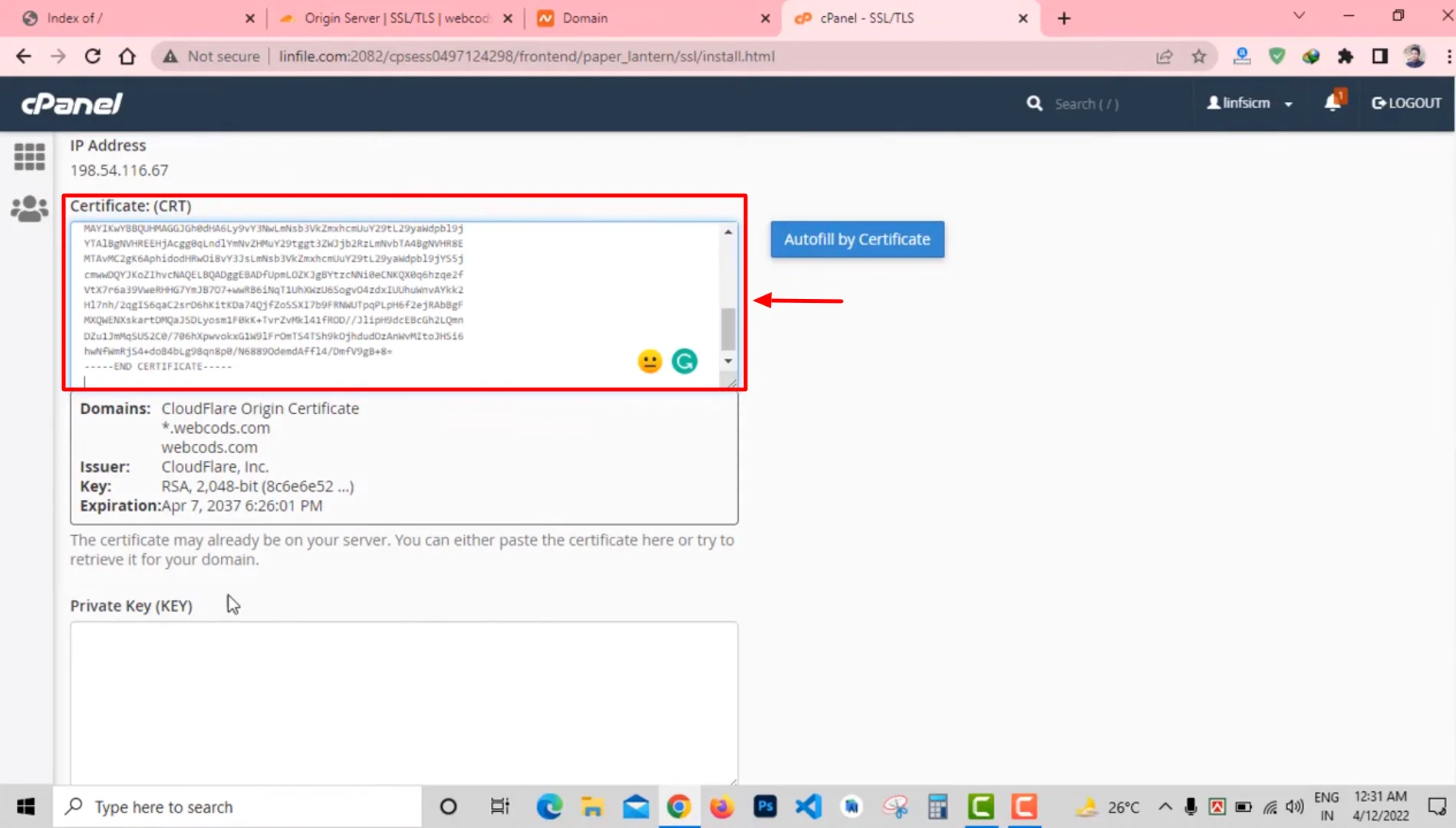Image resolution: width=1456 pixels, height=828 pixels.
Task: Open Visual Studio Code from taskbar
Action: (809, 807)
